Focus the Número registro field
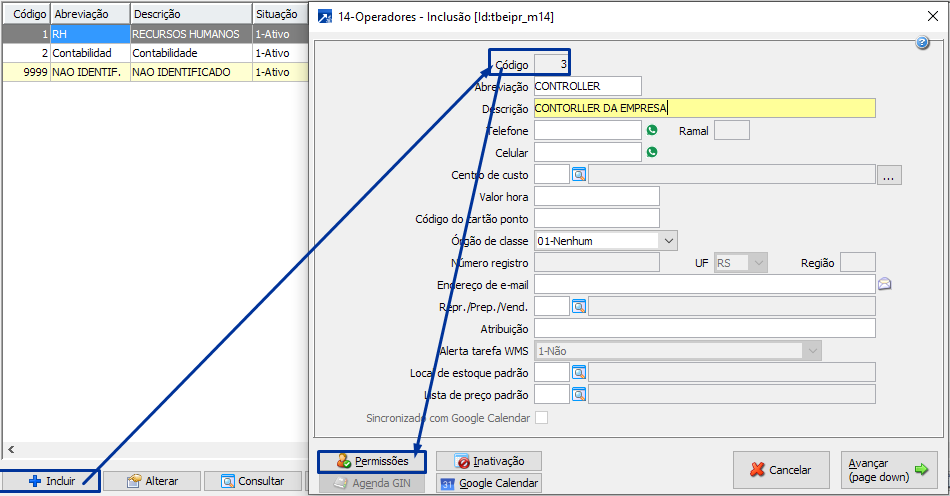The image size is (950, 496). (x=597, y=263)
